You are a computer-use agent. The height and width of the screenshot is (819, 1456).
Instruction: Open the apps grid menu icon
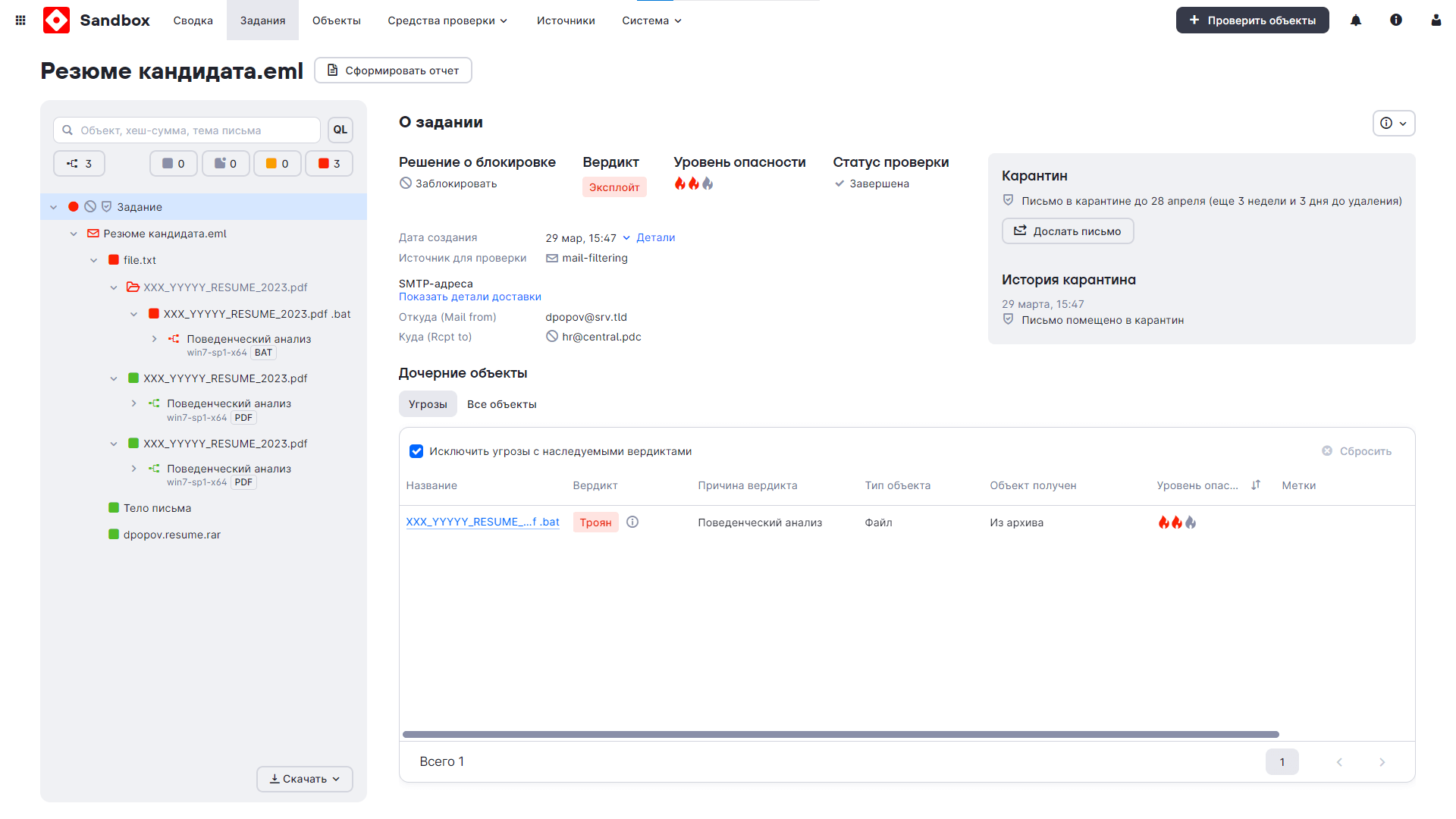20,20
